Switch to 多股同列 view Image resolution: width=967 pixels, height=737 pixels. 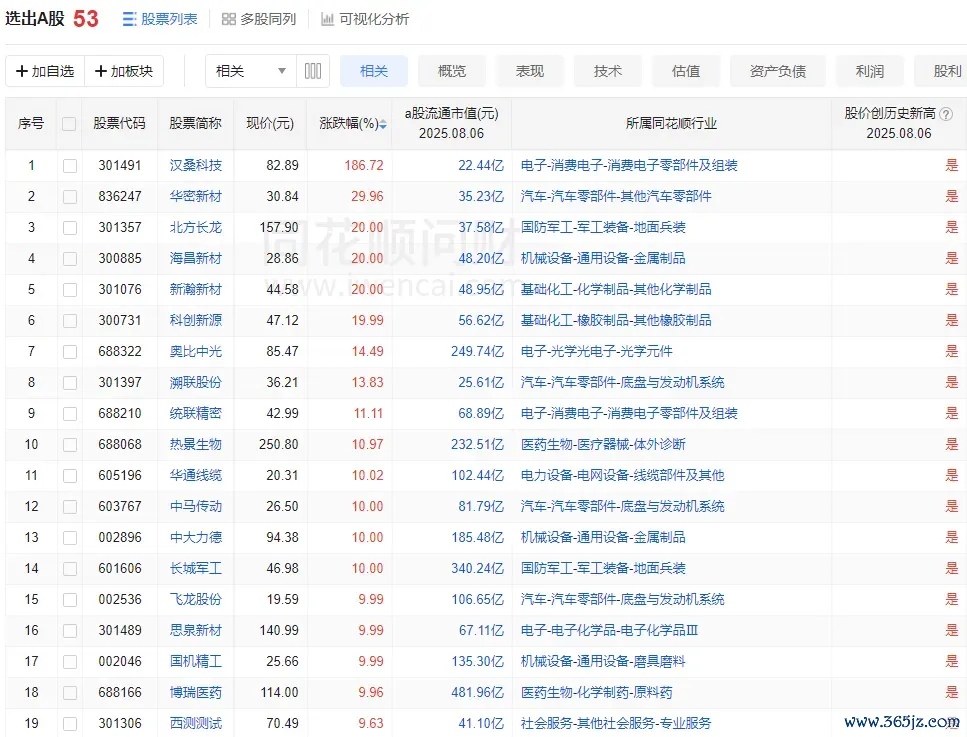[259, 19]
